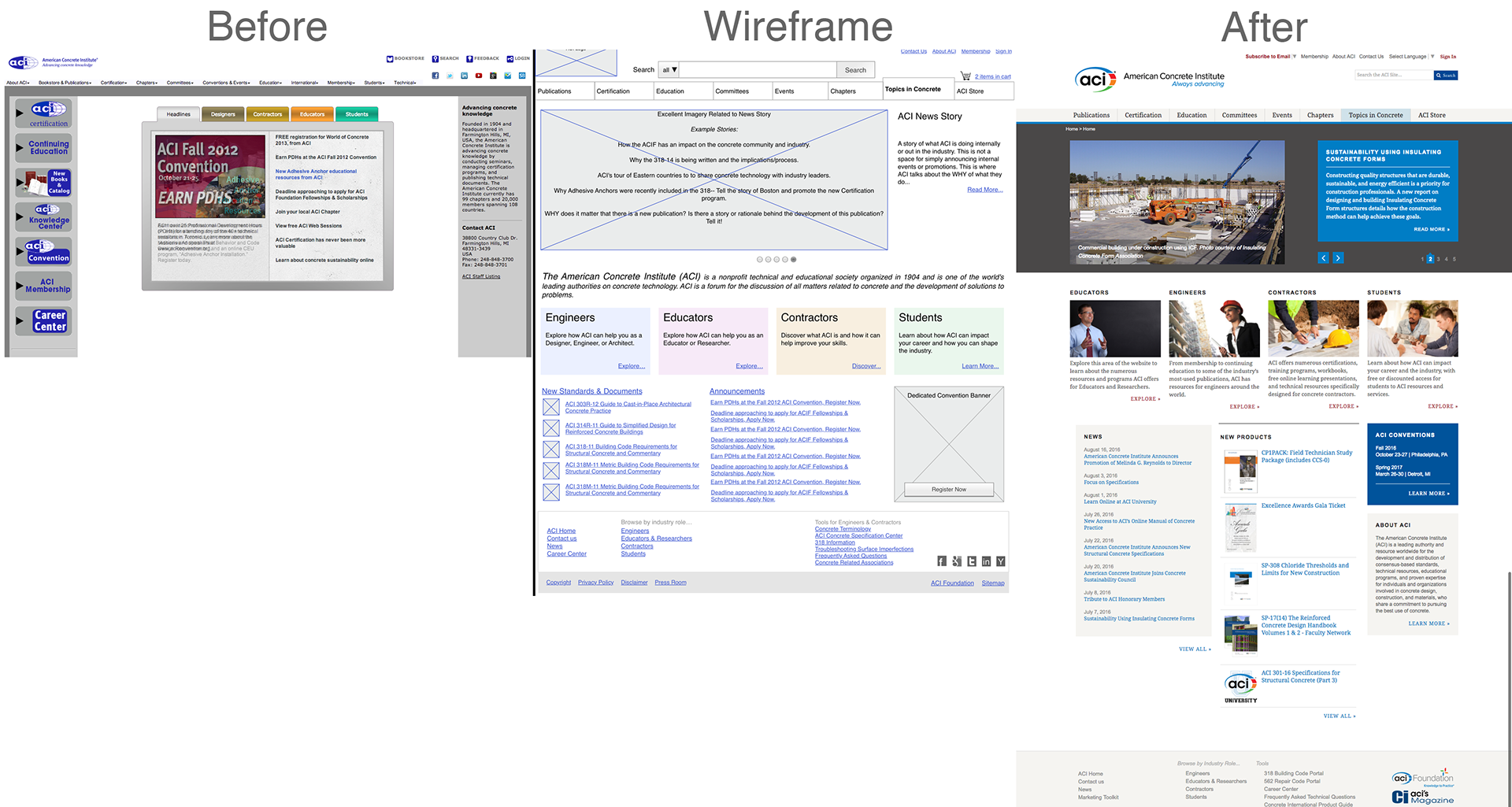Select Certification in the After navigation bar

click(x=1143, y=115)
